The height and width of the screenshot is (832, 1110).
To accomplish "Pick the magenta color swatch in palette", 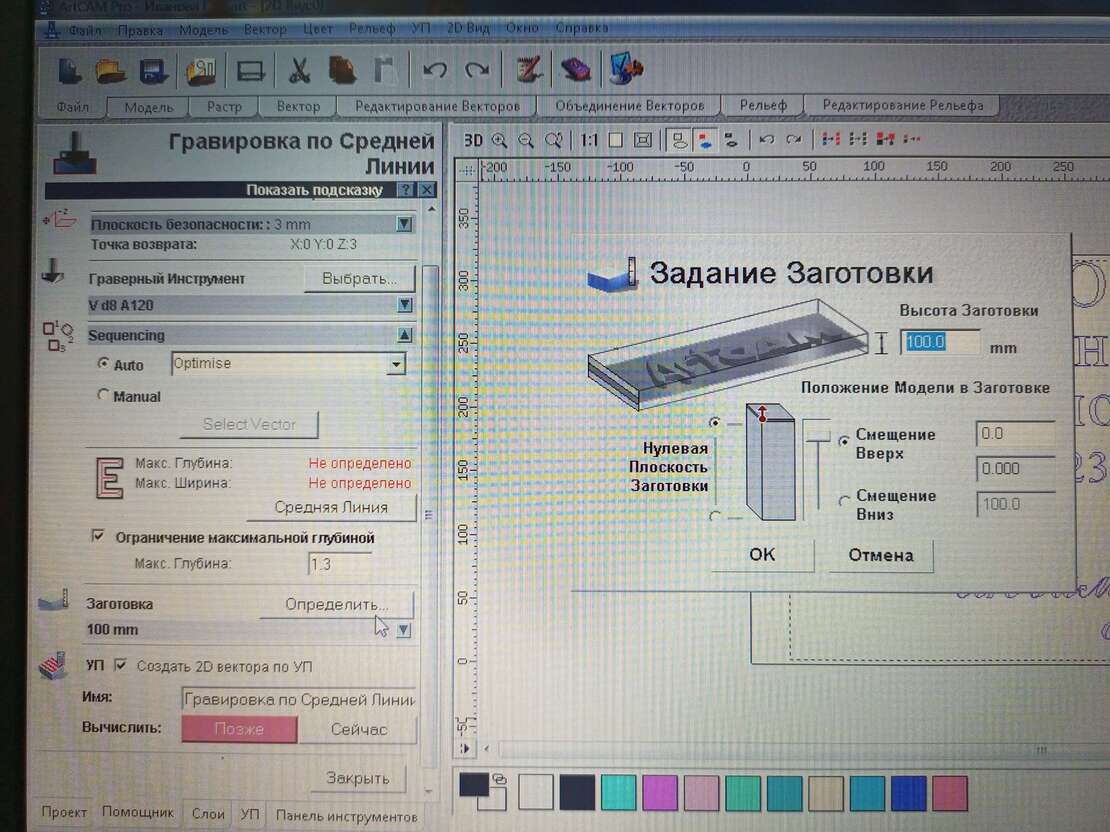I will [660, 792].
